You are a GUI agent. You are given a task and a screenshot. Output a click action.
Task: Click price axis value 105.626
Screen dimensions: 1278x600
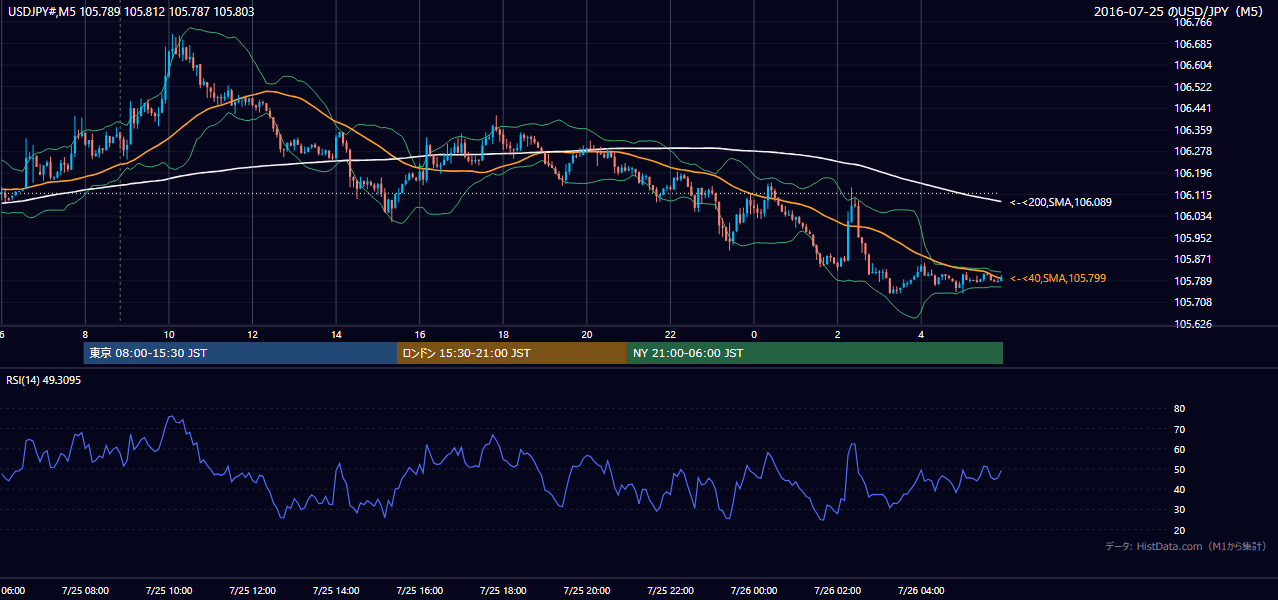click(x=1193, y=324)
